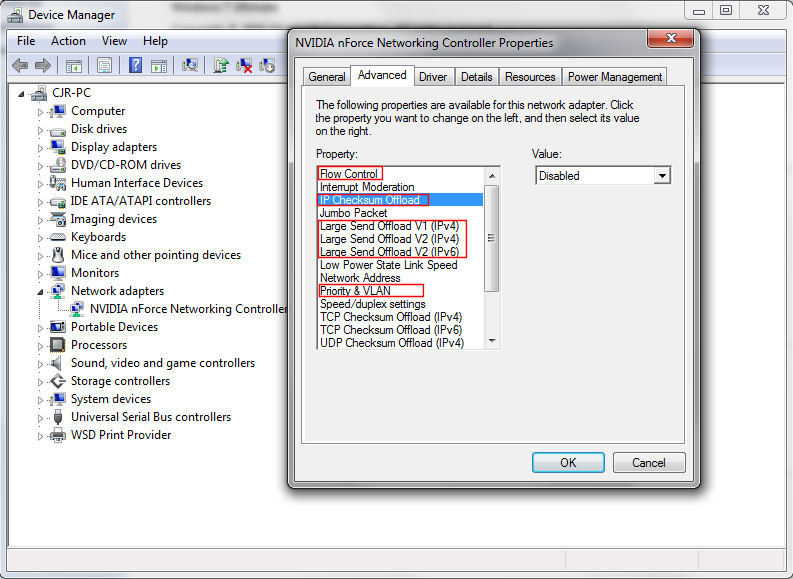This screenshot has height=579, width=793.
Task: Switch to the Details tab
Action: coord(476,77)
